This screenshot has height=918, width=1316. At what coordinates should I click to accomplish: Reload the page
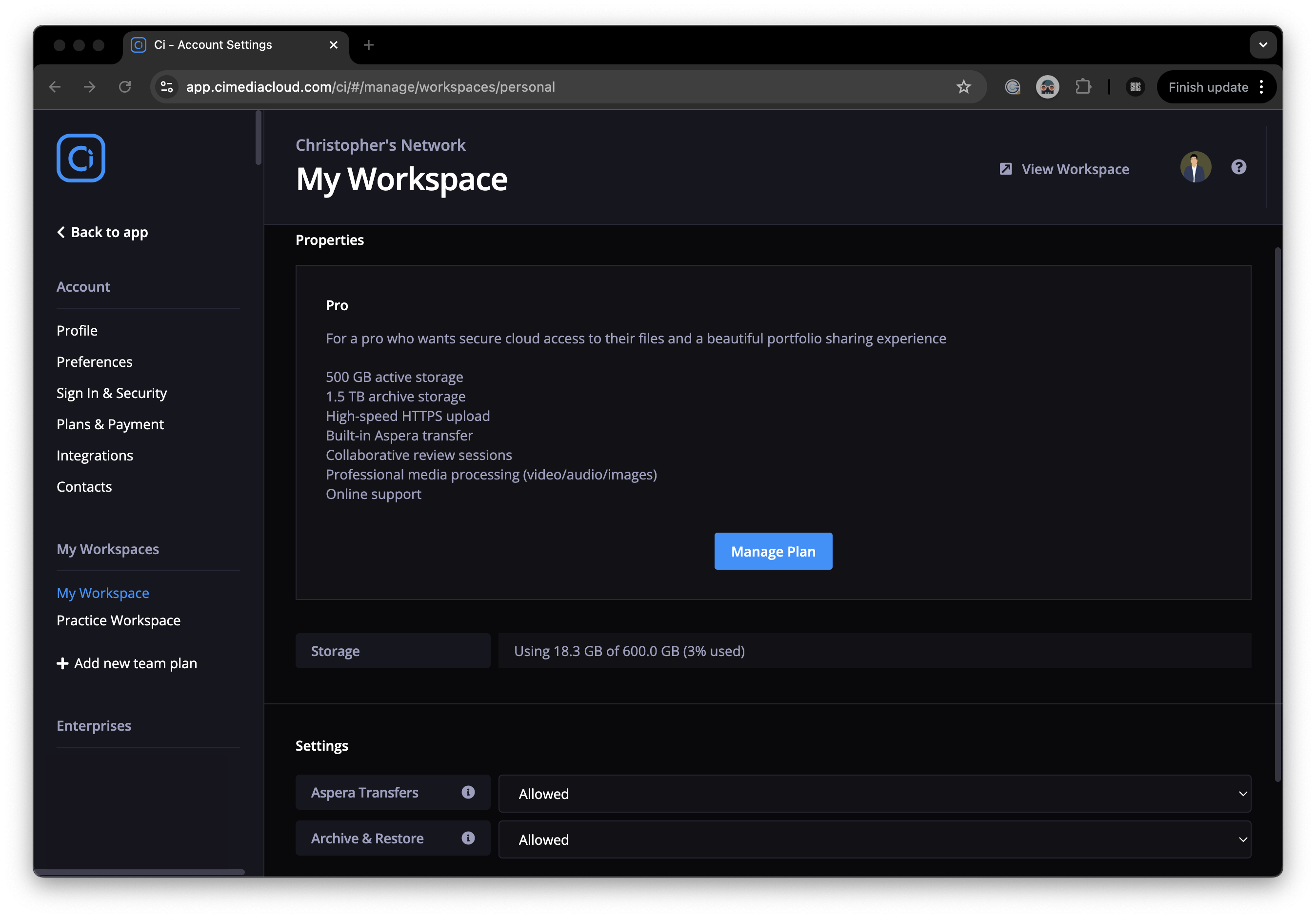125,86
